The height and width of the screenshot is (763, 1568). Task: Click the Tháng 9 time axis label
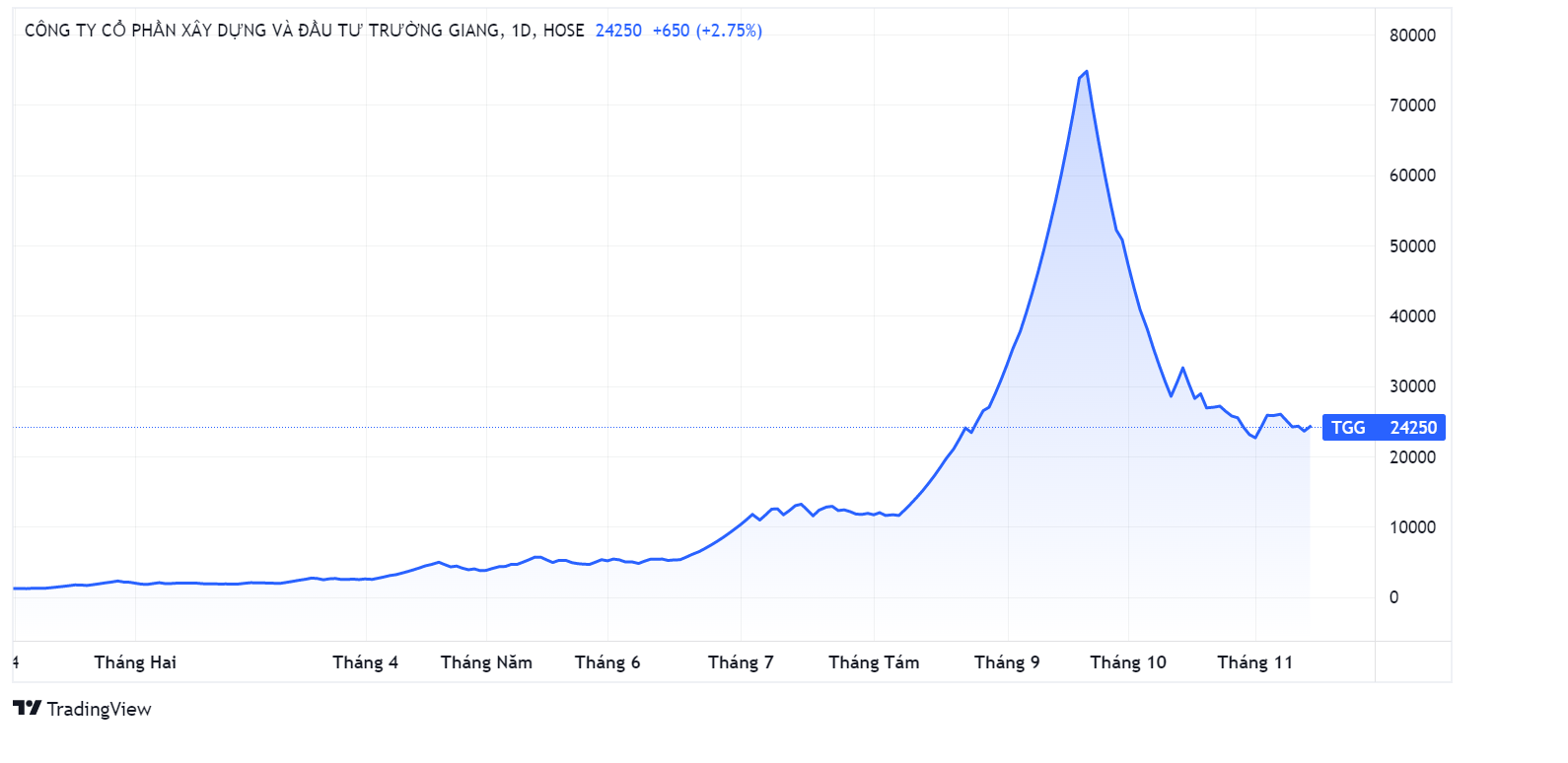click(1007, 662)
